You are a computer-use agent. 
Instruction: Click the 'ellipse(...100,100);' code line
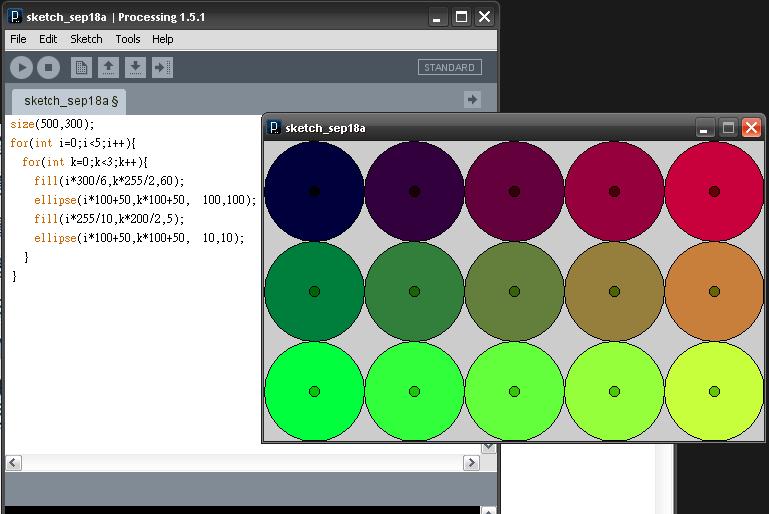(x=145, y=200)
